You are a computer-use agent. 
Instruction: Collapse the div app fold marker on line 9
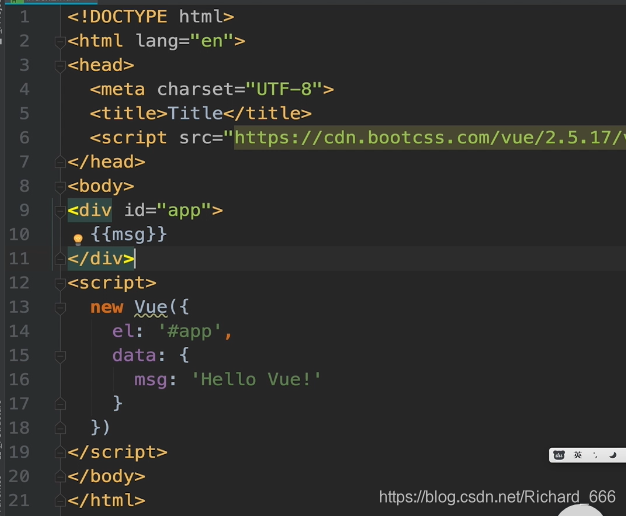coord(60,211)
